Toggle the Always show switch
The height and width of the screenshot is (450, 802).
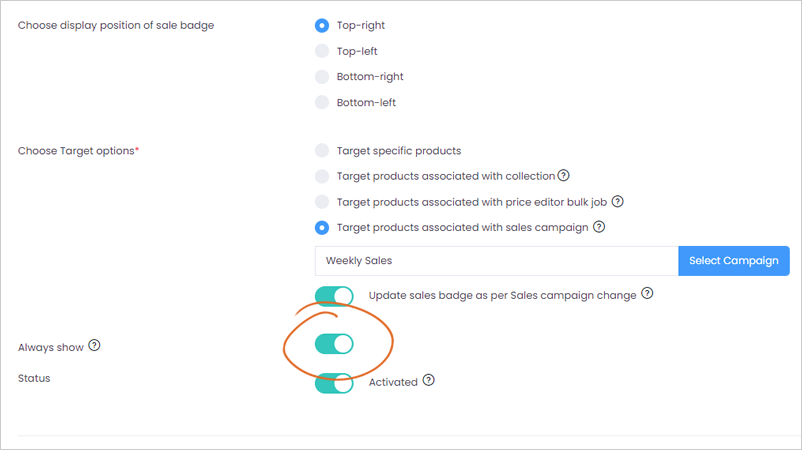click(x=334, y=344)
